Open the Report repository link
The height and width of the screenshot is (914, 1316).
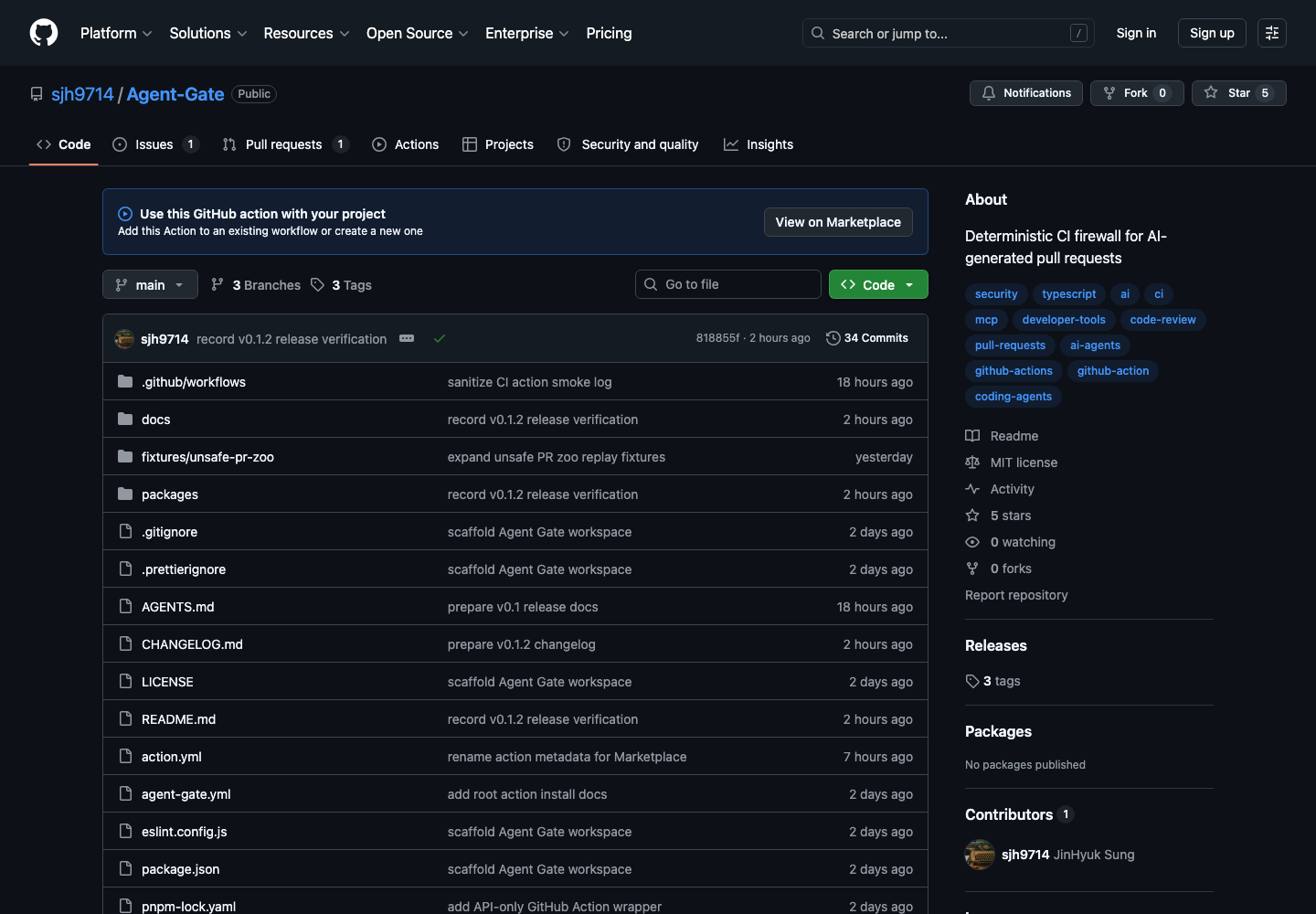tap(1016, 595)
